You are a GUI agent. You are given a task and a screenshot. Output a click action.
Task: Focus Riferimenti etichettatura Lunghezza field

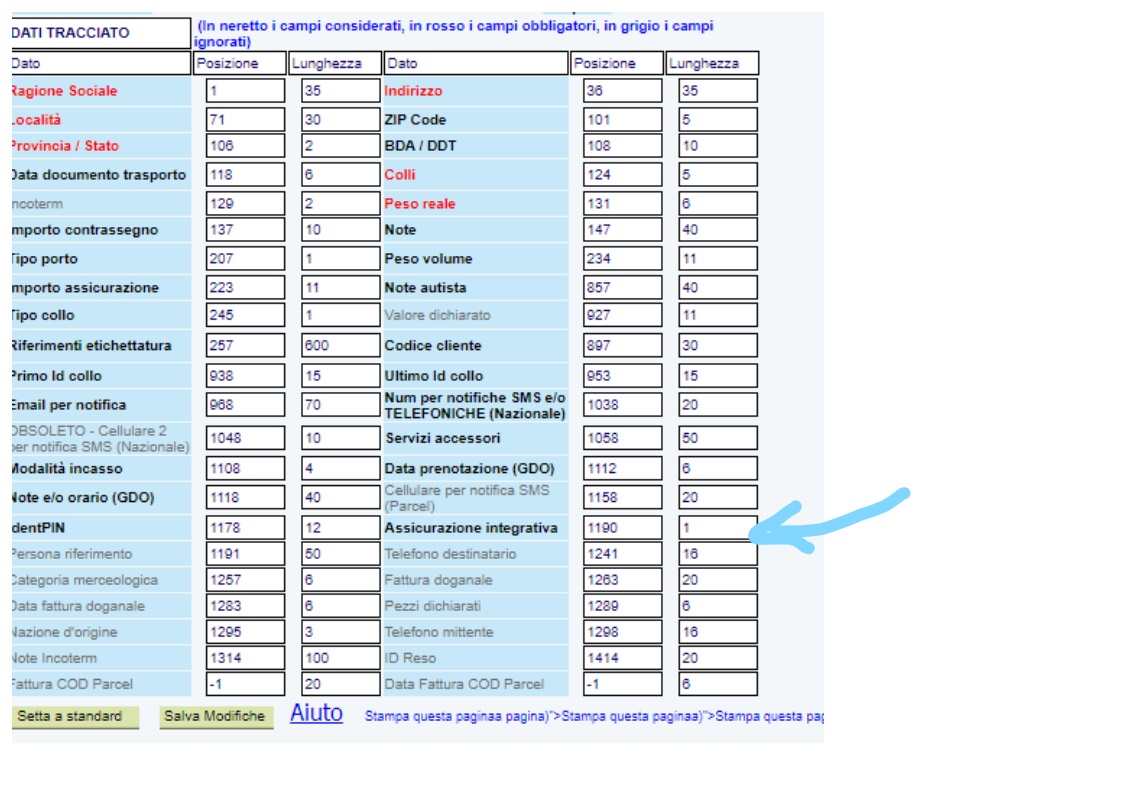pos(341,346)
